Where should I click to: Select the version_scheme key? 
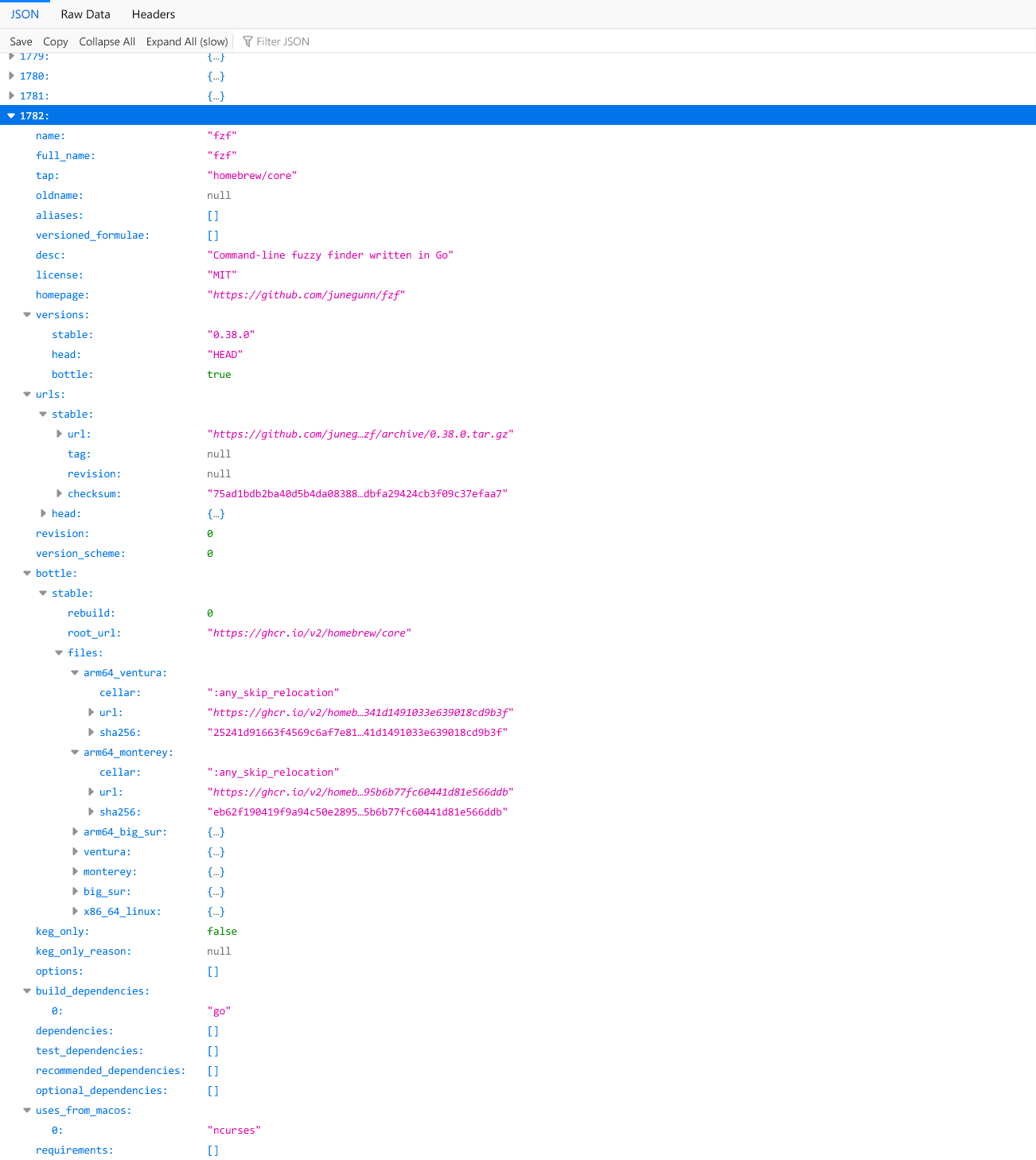[80, 553]
